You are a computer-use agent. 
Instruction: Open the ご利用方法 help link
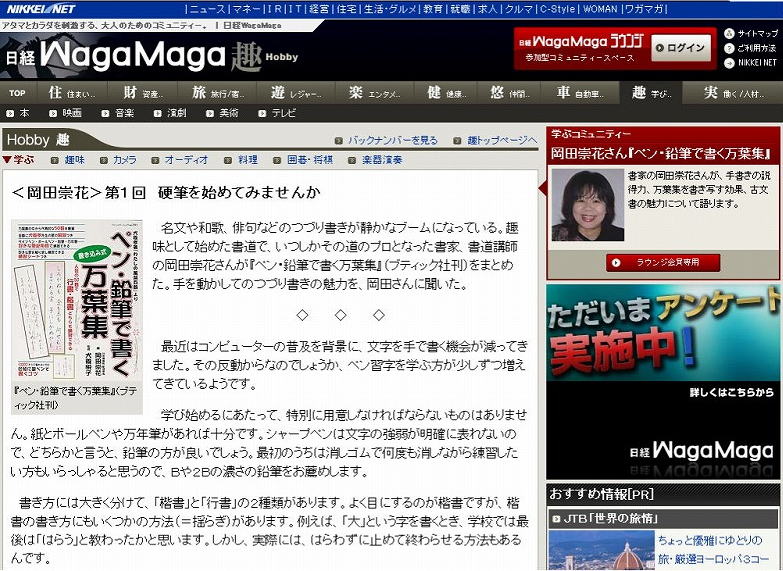coord(756,48)
